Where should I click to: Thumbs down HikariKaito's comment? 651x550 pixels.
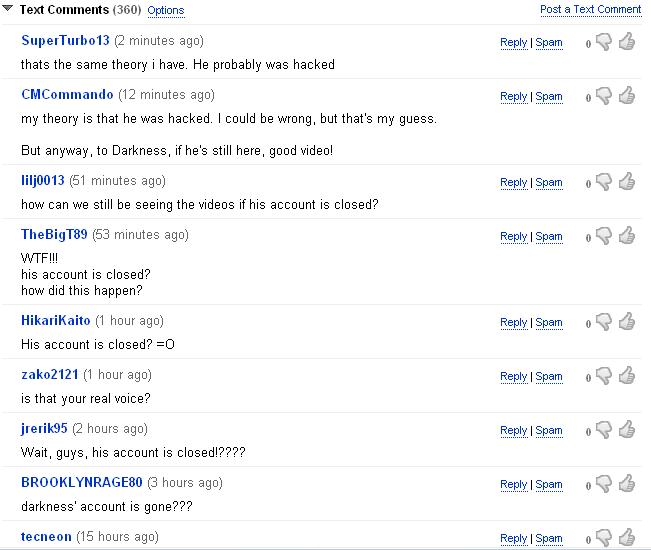coord(604,322)
